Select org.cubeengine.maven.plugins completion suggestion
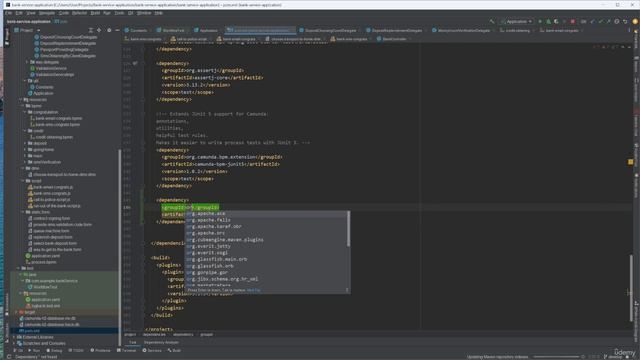The width and height of the screenshot is (640, 360). [266, 240]
